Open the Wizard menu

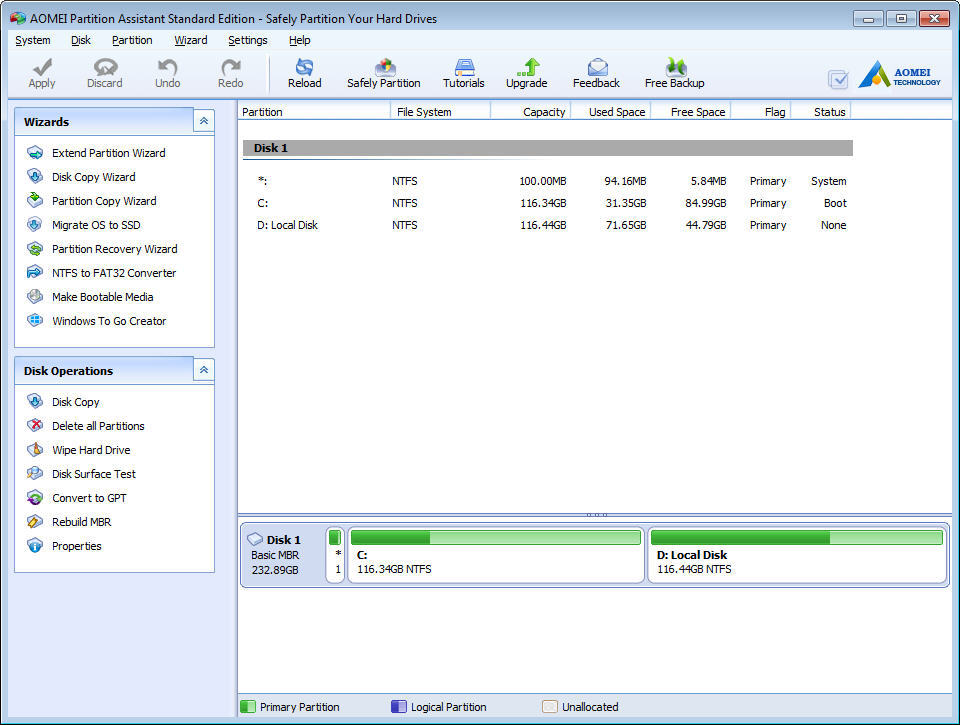tap(190, 40)
